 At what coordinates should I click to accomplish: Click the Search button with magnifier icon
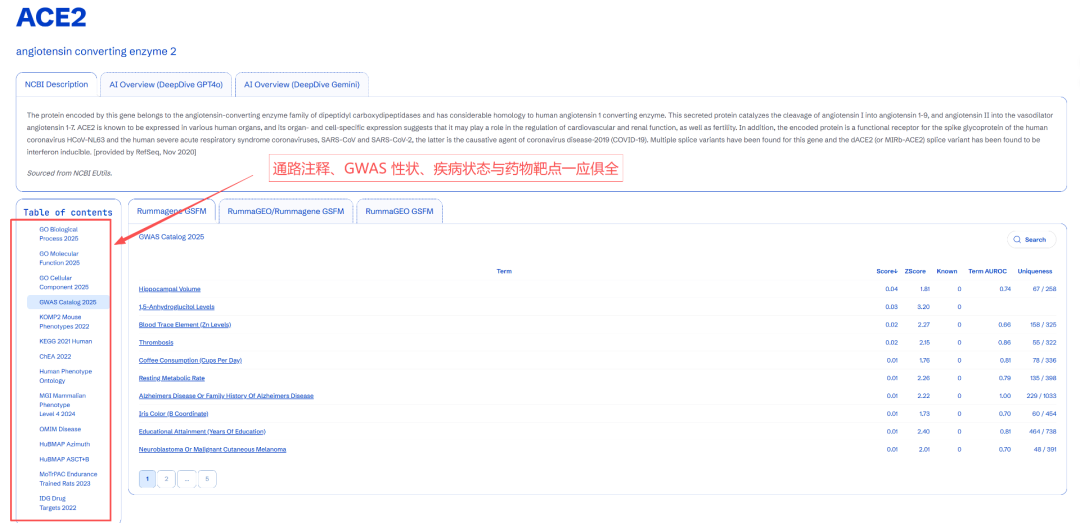coord(1031,240)
